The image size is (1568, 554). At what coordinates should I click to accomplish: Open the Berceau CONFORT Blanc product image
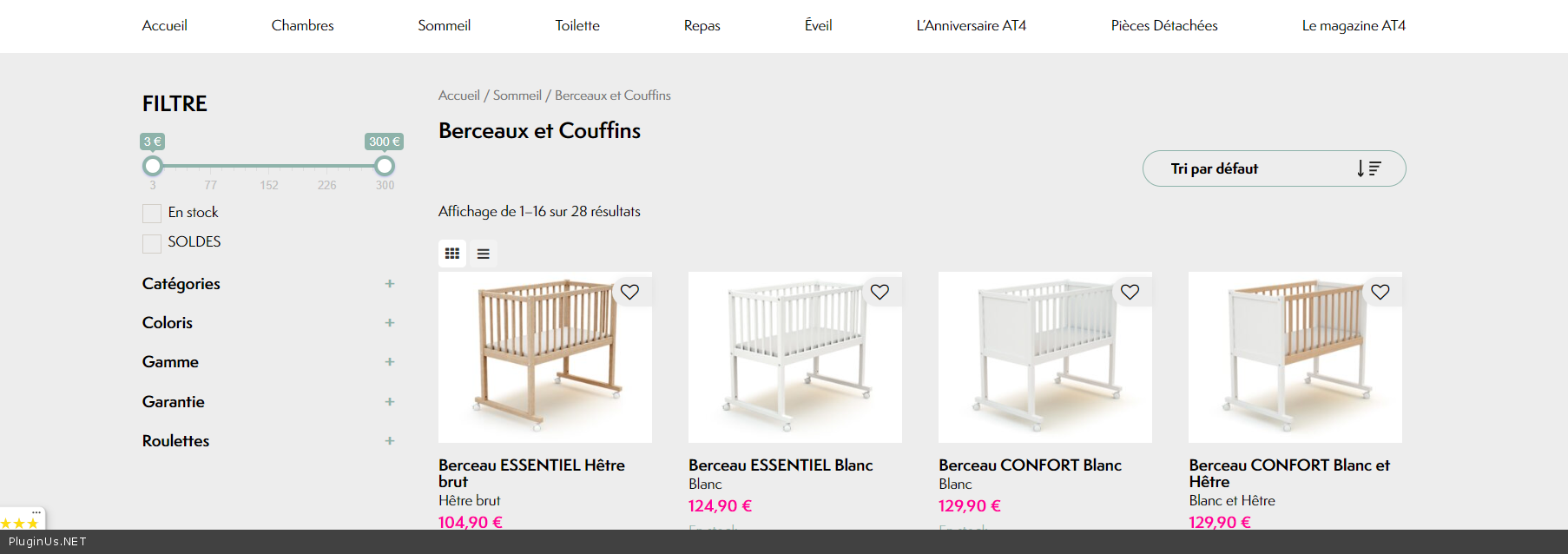point(1044,357)
